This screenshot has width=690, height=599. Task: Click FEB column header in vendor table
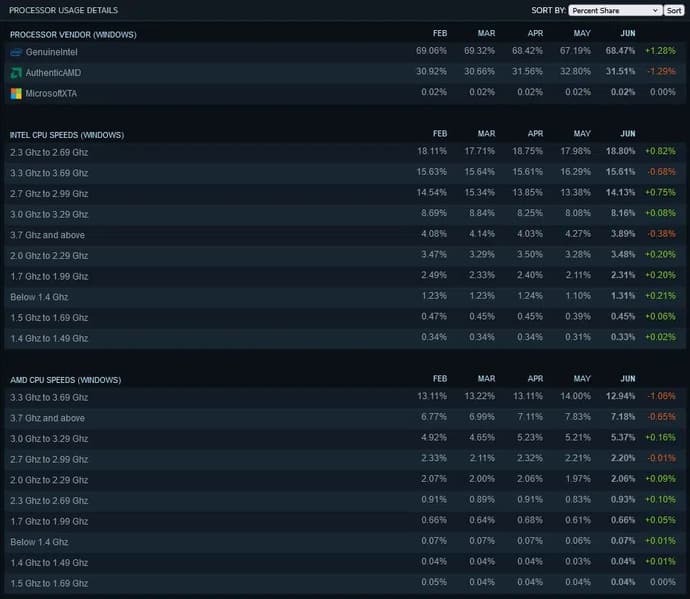439,35
